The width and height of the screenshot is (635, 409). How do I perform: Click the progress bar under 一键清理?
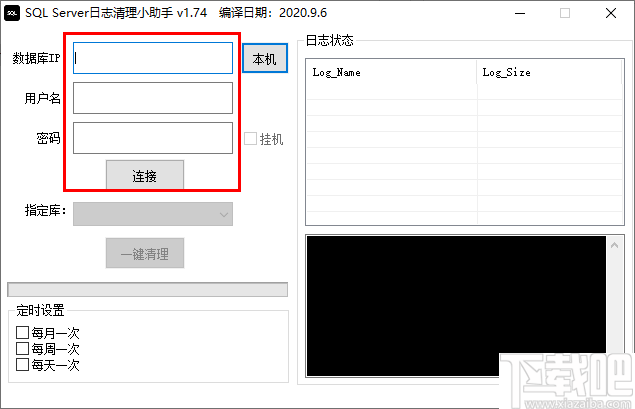[x=147, y=290]
